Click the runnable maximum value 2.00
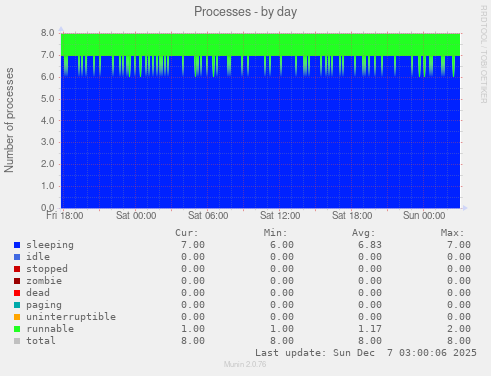491x376 pixels. coord(459,329)
